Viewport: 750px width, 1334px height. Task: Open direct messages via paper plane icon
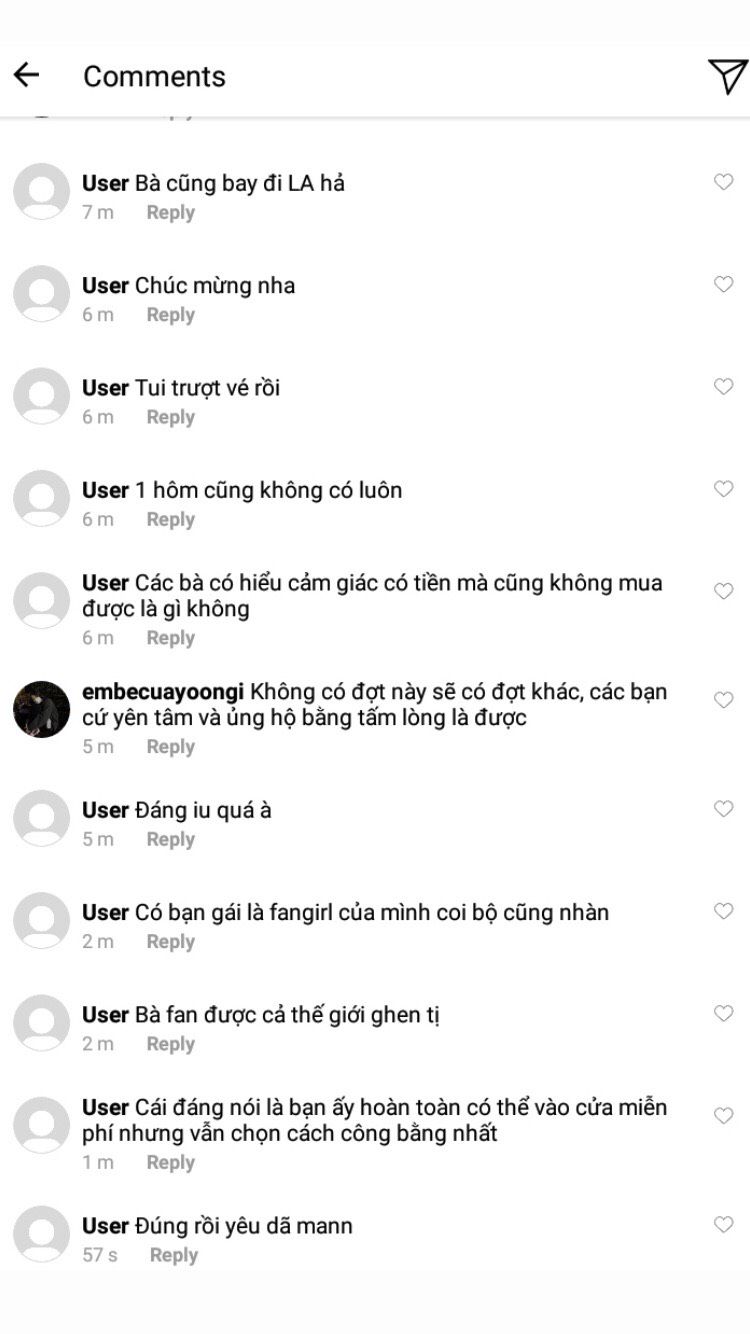tap(727, 76)
